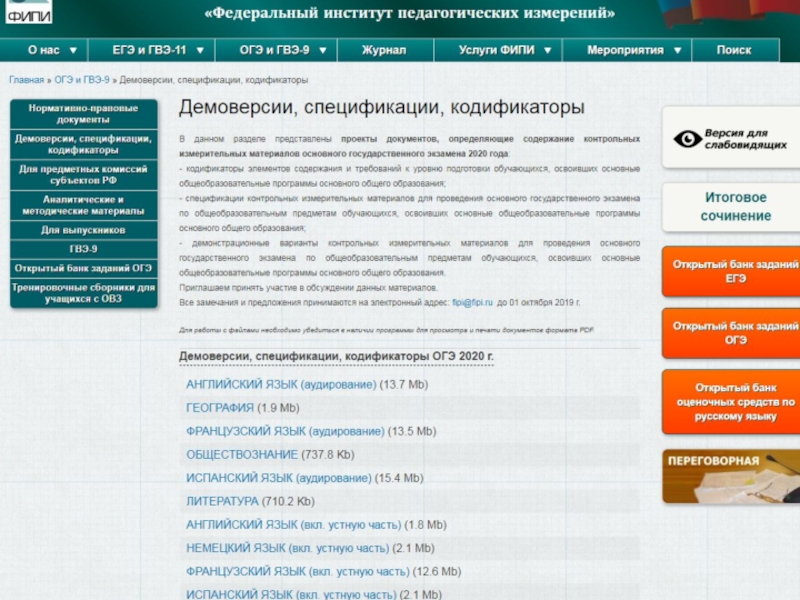
Task: Download ОБЩЕСТВОЗНАНИЕ file
Action: 242,455
